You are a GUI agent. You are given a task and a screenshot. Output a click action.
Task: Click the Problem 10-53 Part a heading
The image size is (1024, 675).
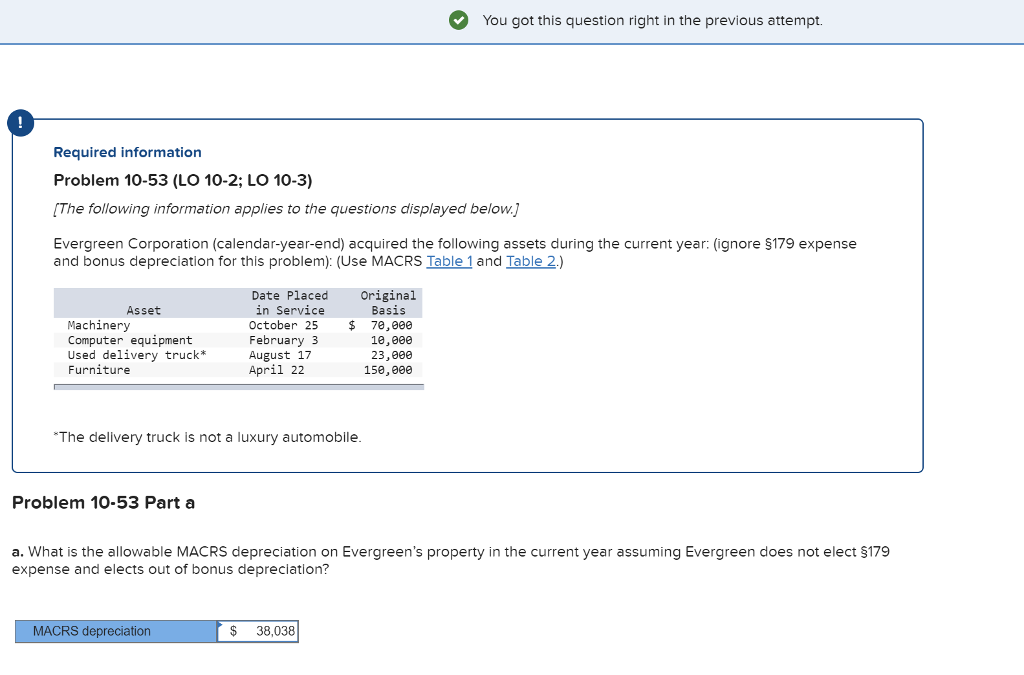pos(103,503)
